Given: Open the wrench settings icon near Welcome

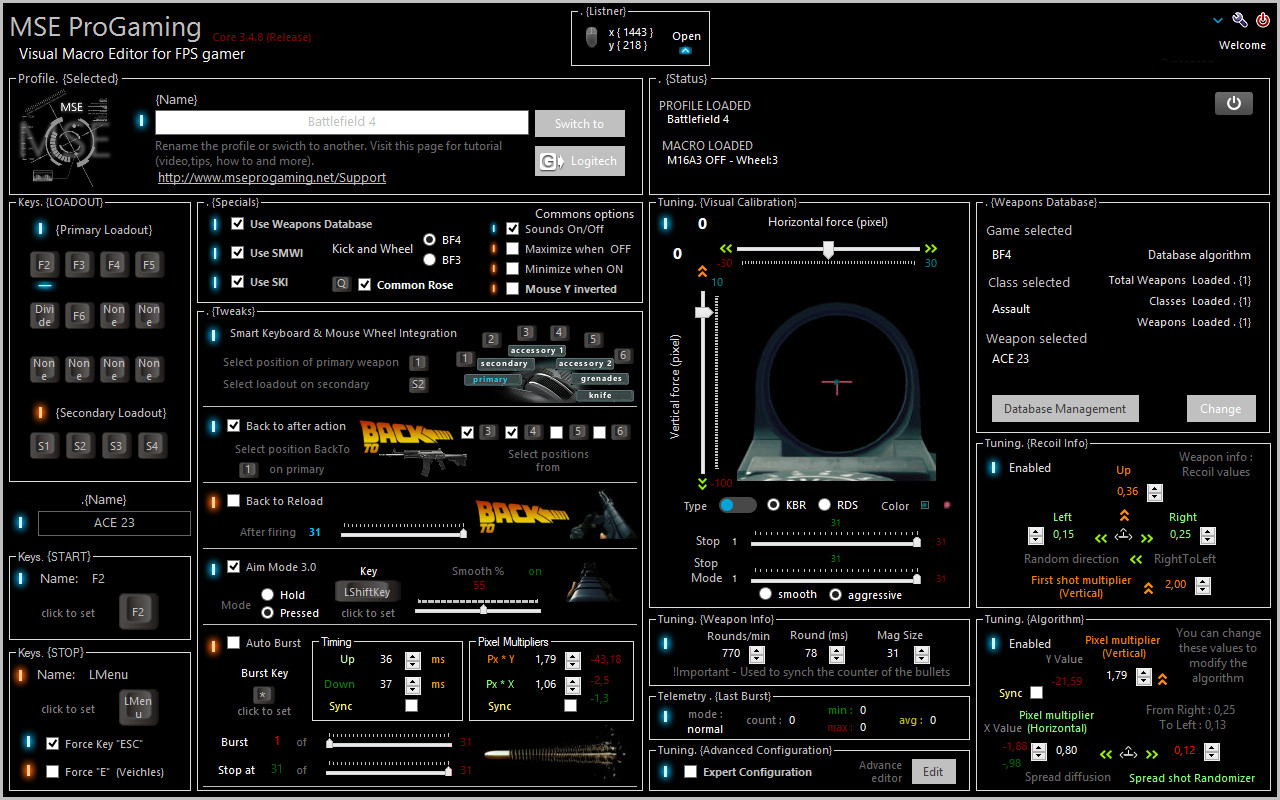Looking at the screenshot, I should [1240, 20].
